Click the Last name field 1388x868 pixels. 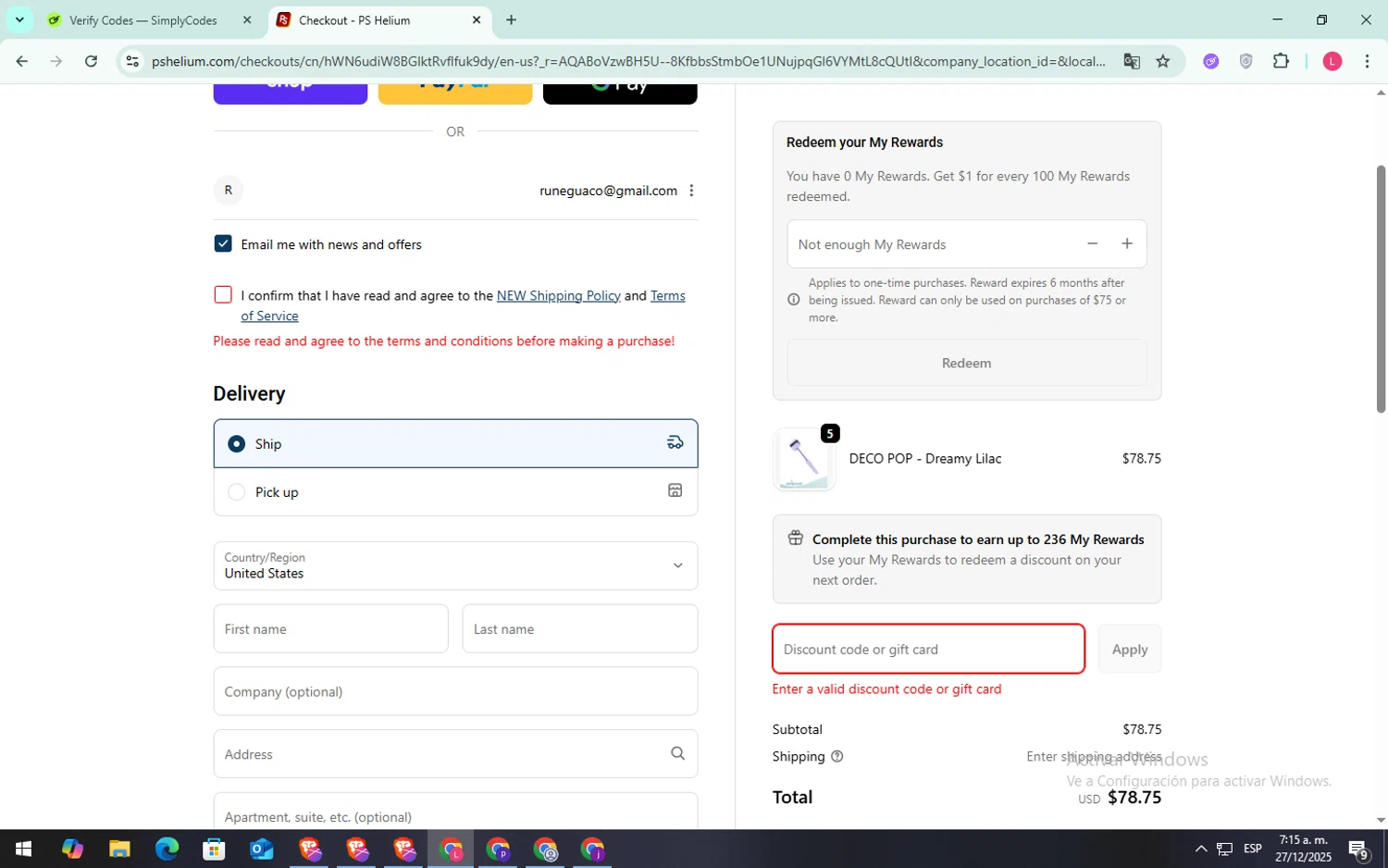click(x=579, y=628)
